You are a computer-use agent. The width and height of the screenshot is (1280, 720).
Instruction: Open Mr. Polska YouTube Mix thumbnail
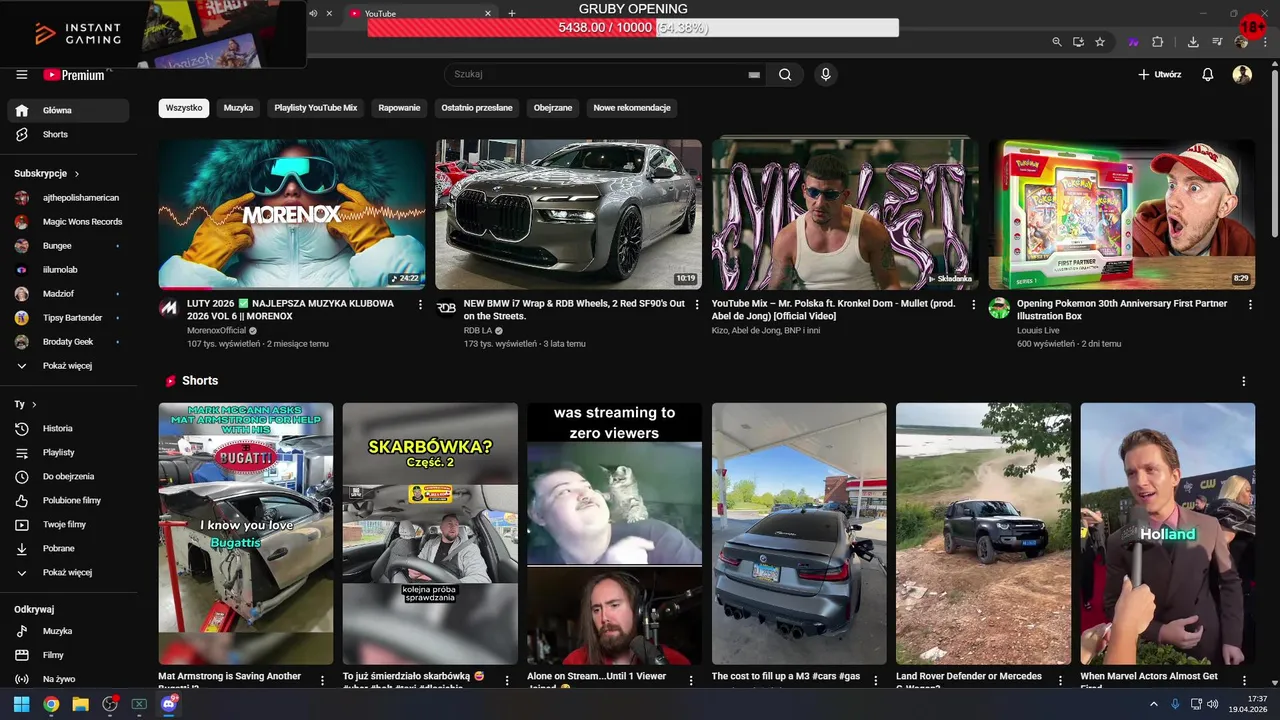[845, 214]
